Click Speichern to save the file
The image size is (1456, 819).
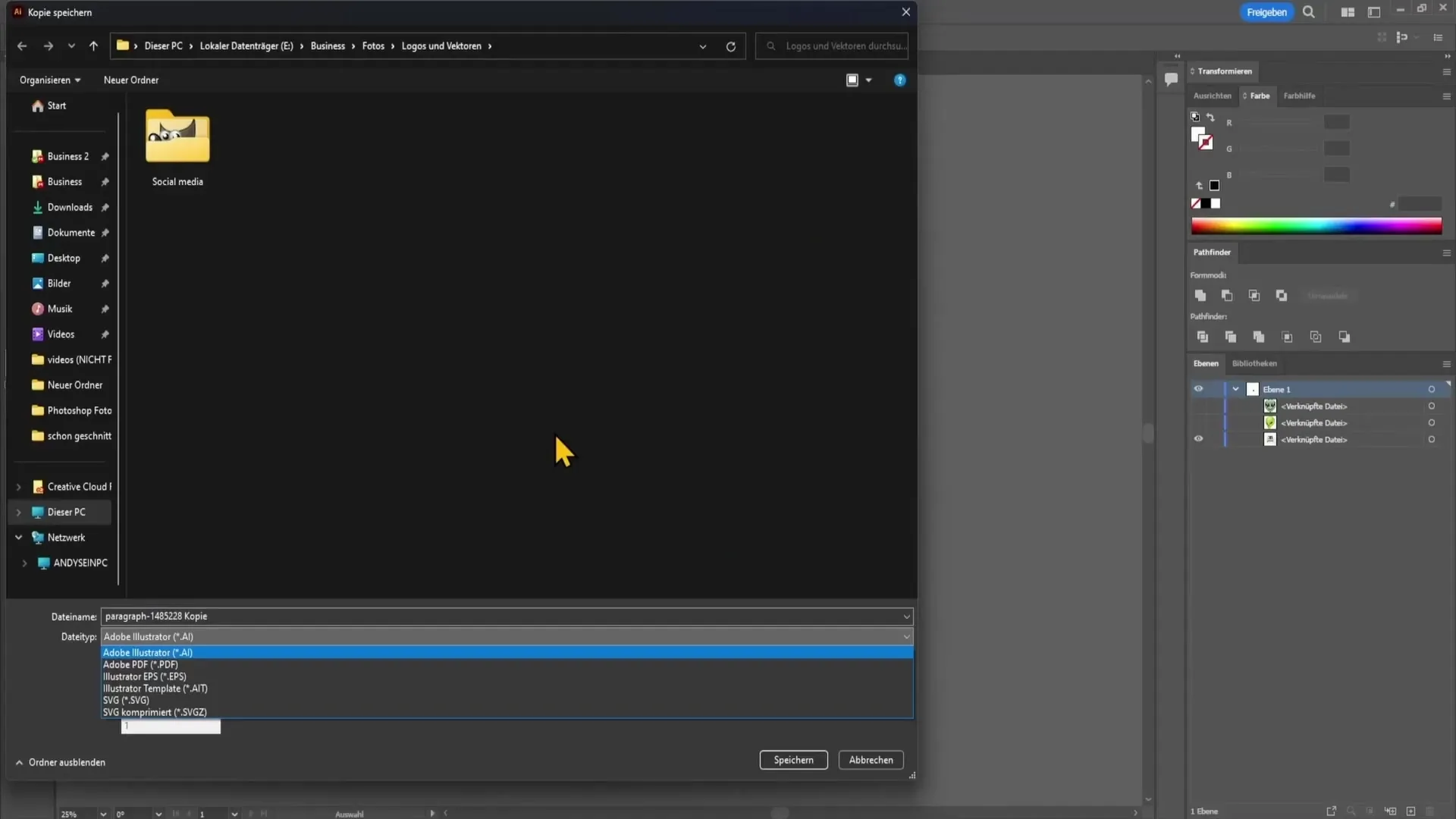tap(793, 759)
